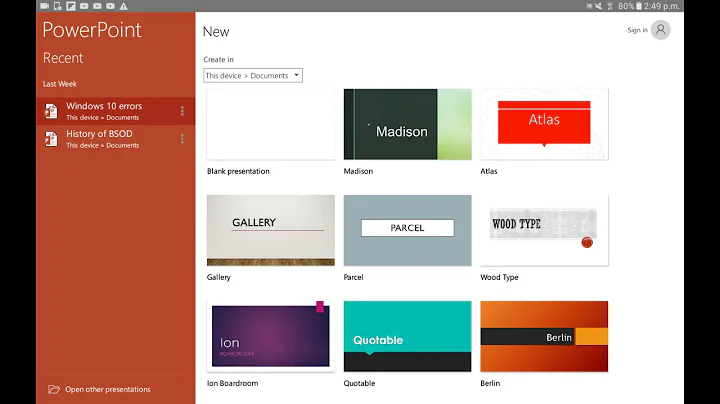The width and height of the screenshot is (720, 404).
Task: Open the account profile avatar icon
Action: click(x=660, y=30)
